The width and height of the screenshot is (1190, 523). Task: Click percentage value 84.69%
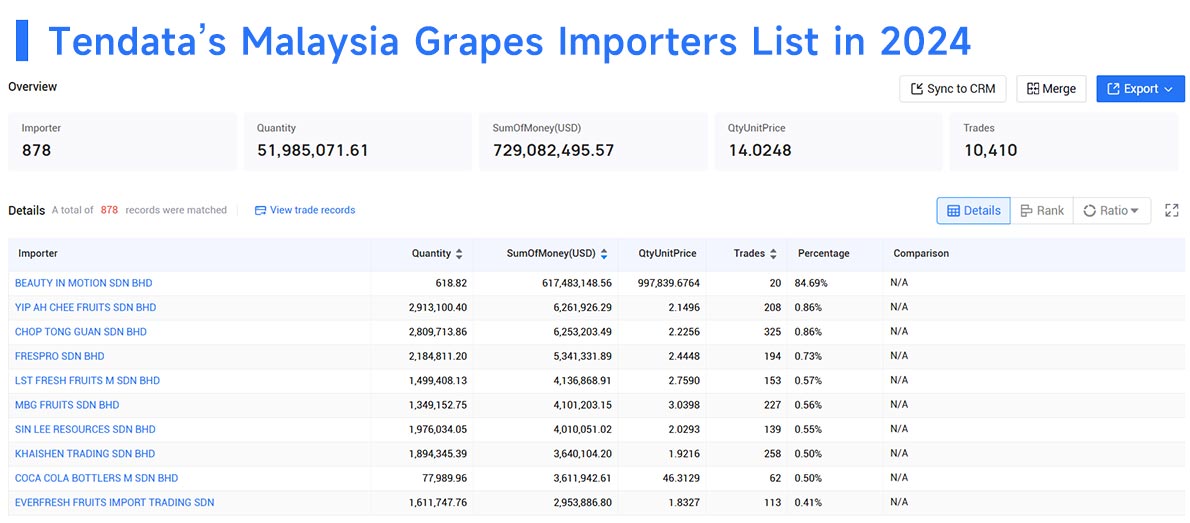point(811,283)
